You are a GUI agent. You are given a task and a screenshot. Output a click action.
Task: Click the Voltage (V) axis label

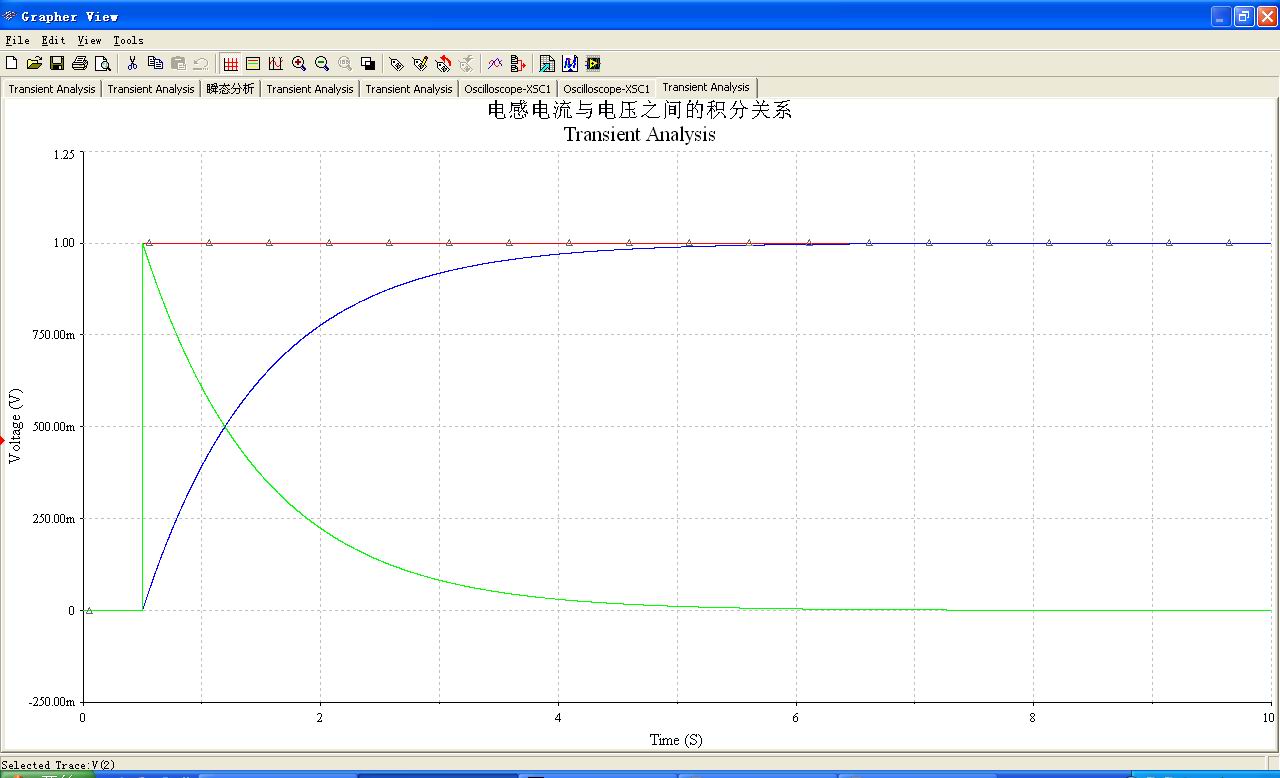15,426
